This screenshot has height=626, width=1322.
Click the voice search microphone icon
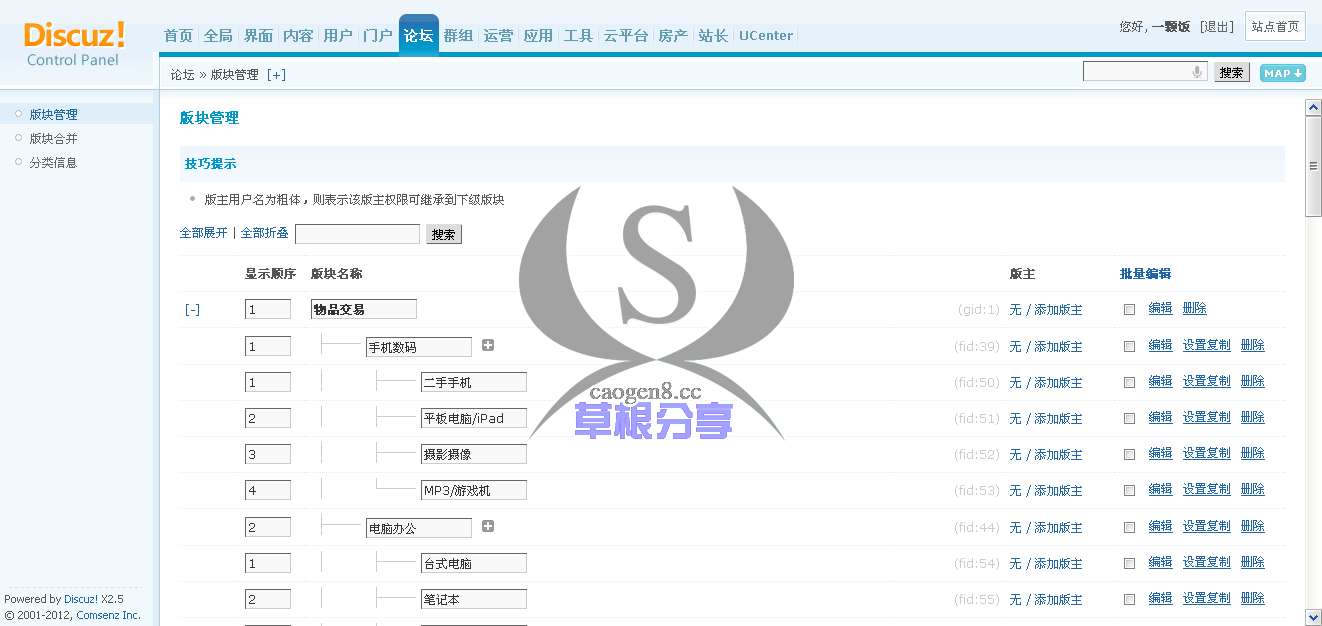[x=1199, y=71]
